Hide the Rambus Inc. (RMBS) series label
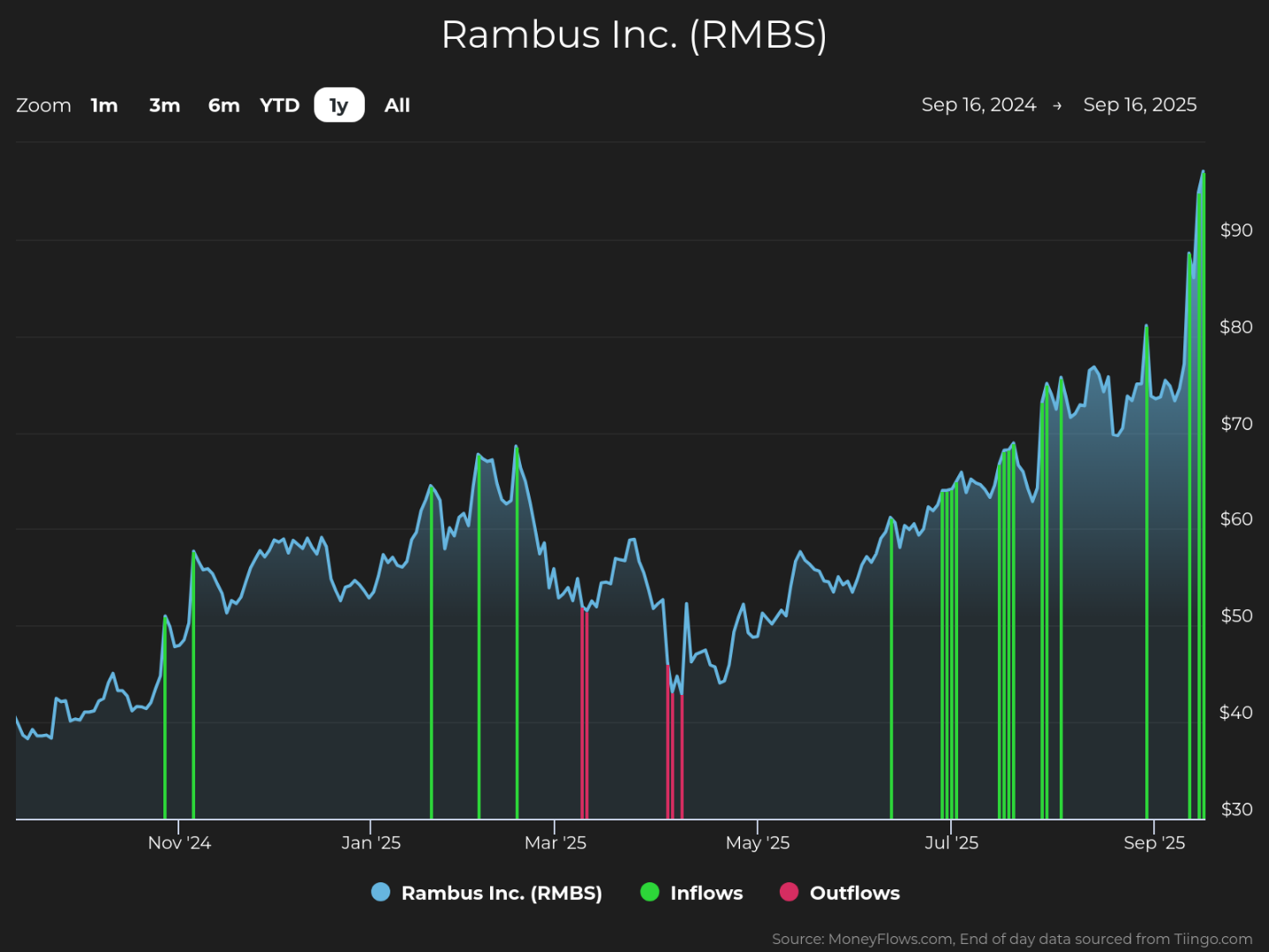 click(502, 893)
